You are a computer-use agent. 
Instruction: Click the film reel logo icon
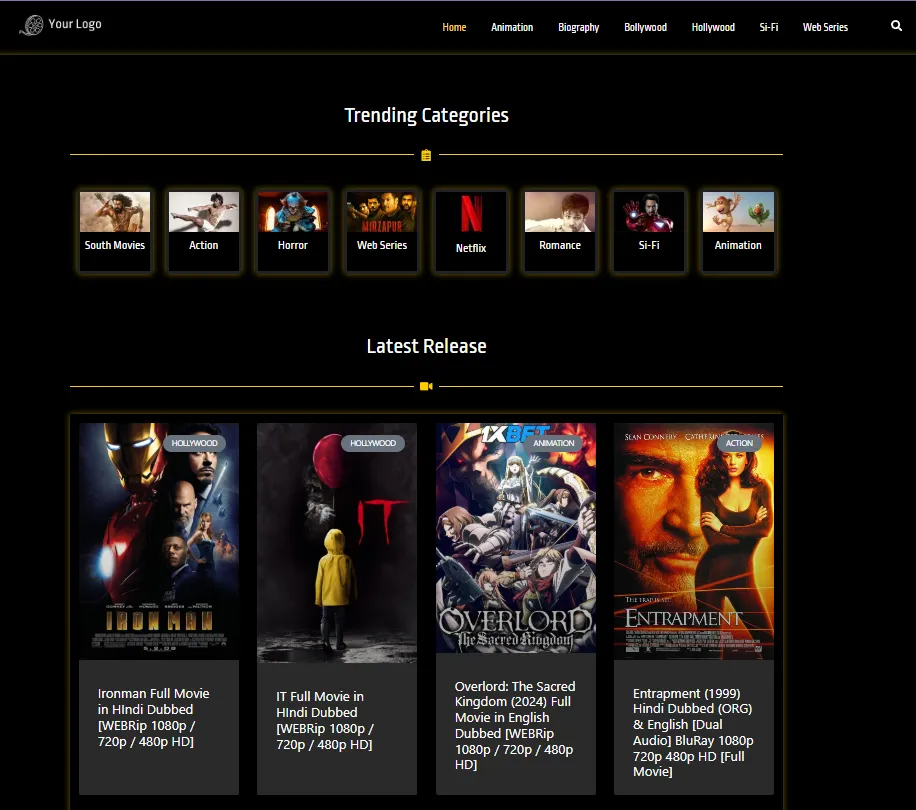tap(32, 25)
